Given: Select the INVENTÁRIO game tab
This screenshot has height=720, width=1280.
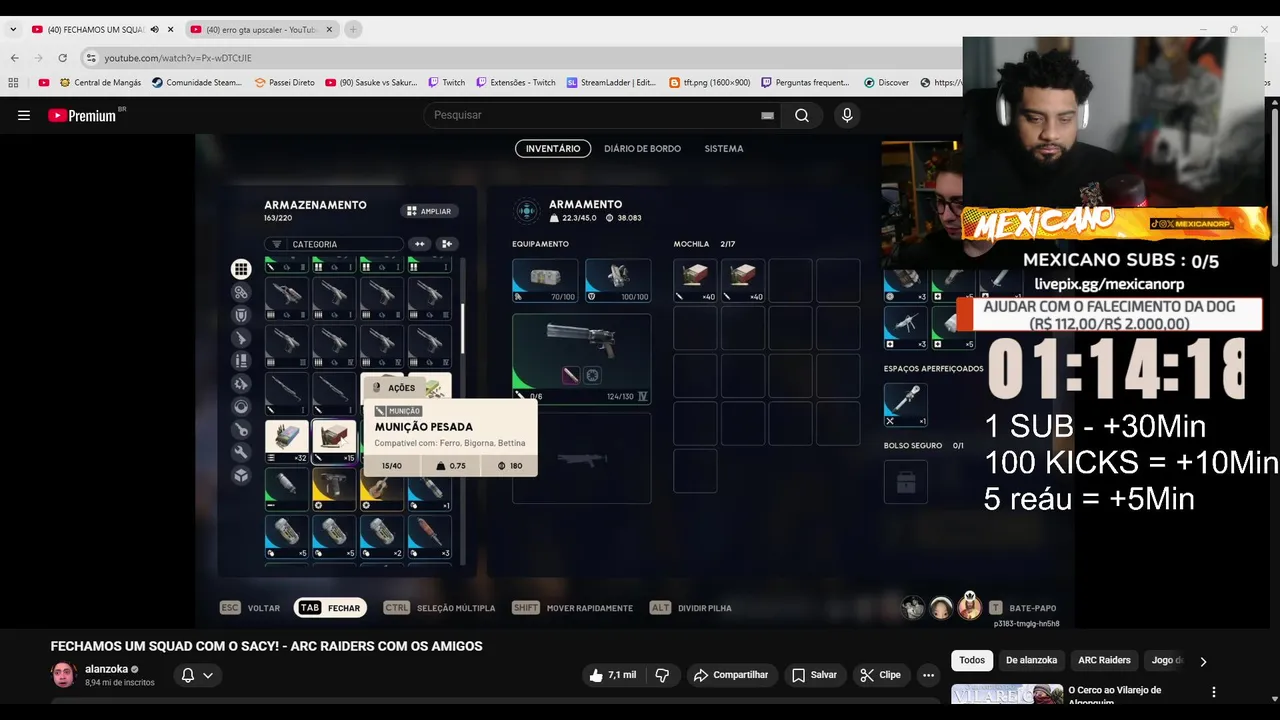Looking at the screenshot, I should pos(553,148).
